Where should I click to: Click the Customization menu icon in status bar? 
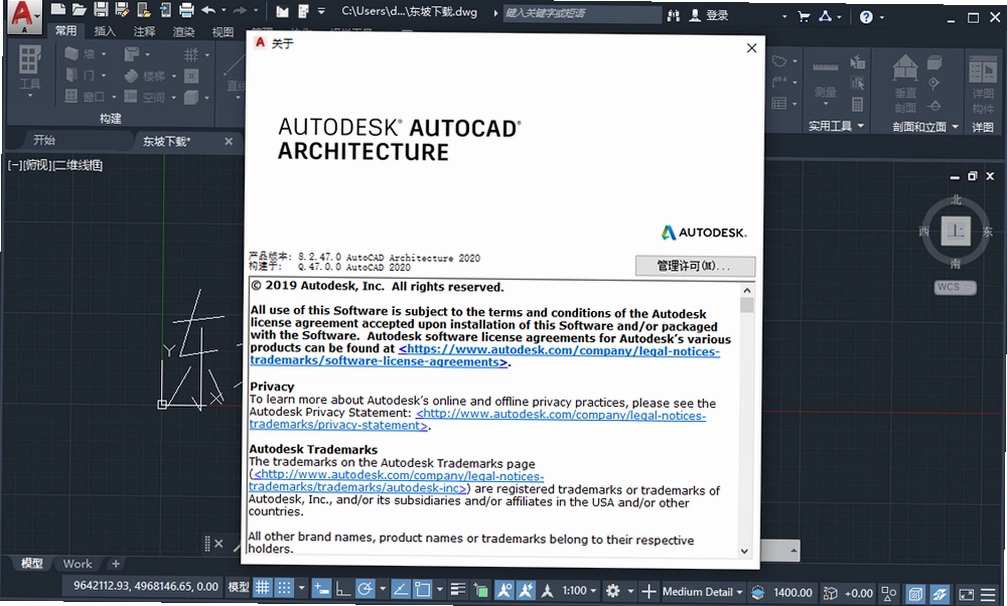pyautogui.click(x=988, y=594)
